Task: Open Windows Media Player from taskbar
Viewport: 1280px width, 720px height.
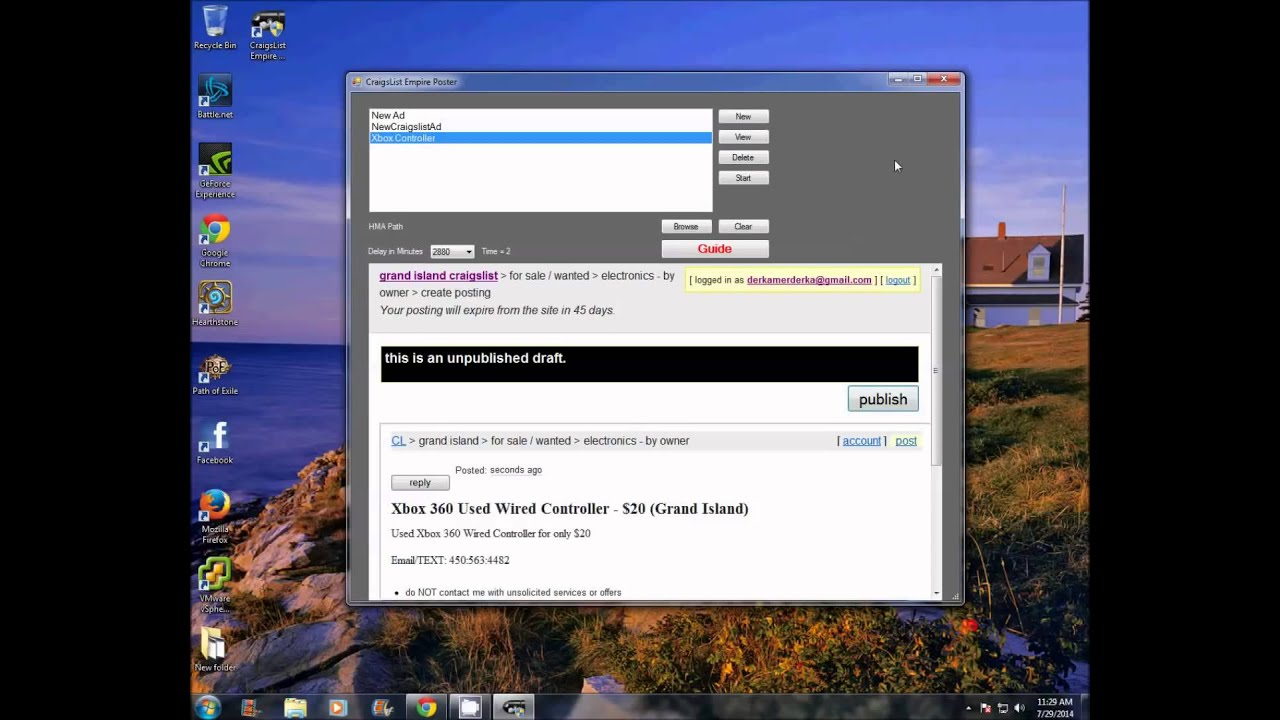Action: (x=338, y=707)
